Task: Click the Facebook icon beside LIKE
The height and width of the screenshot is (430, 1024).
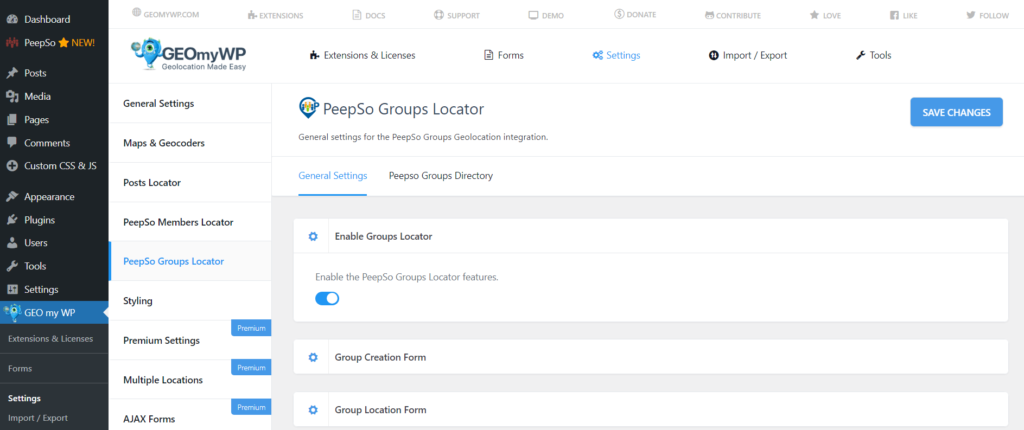Action: (x=894, y=15)
